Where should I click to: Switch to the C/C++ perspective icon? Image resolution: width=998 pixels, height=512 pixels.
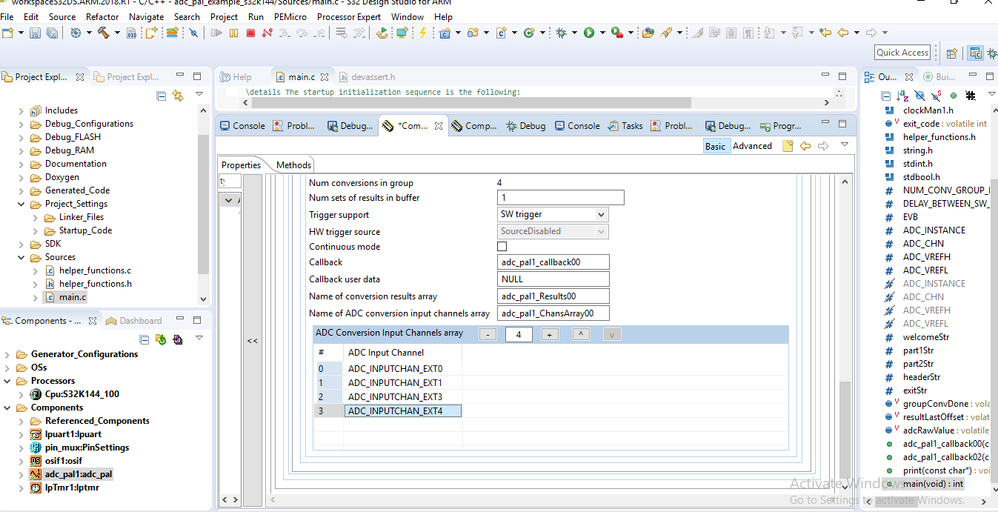975,53
